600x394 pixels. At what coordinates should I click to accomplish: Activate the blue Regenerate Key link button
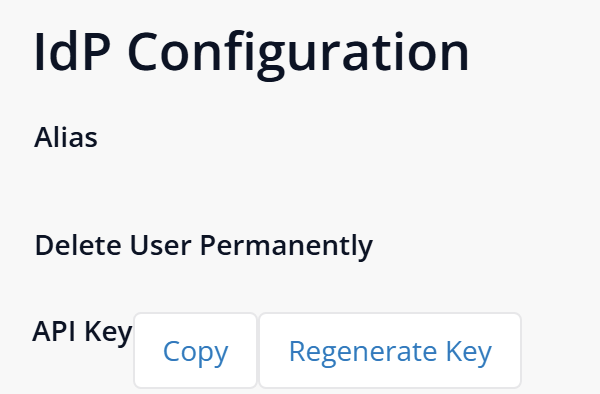[x=390, y=350]
